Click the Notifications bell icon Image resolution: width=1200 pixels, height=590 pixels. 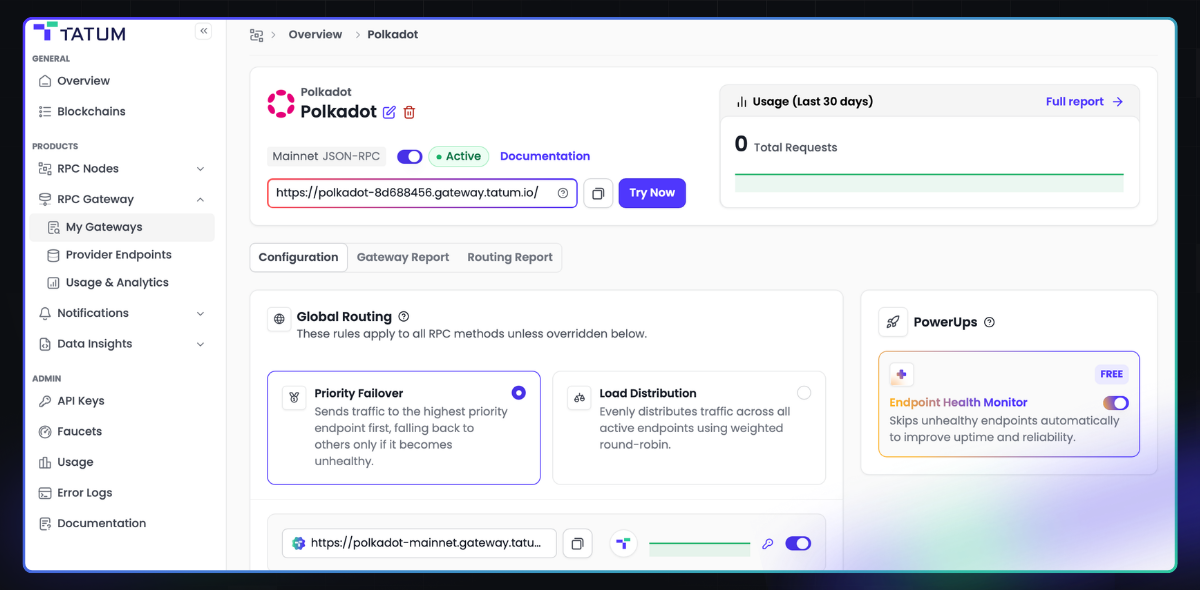point(45,313)
